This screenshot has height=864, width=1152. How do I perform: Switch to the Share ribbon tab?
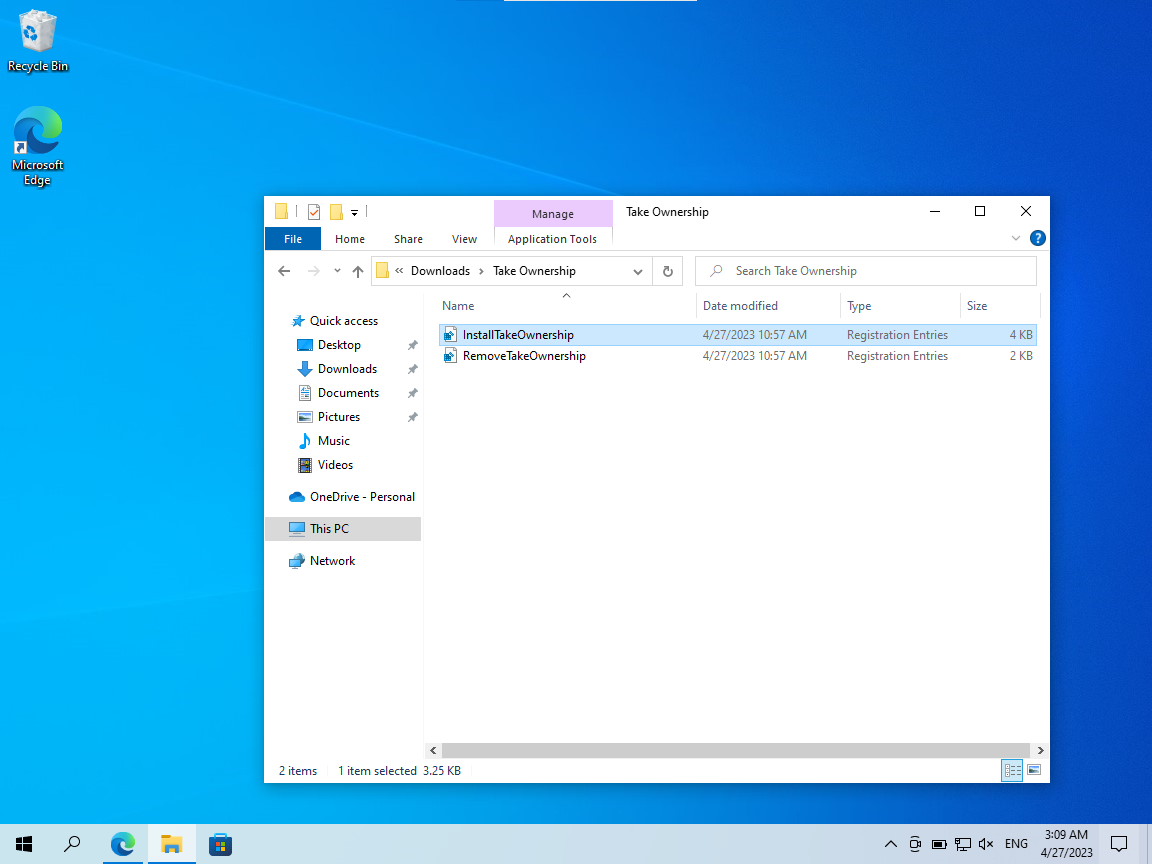[408, 239]
